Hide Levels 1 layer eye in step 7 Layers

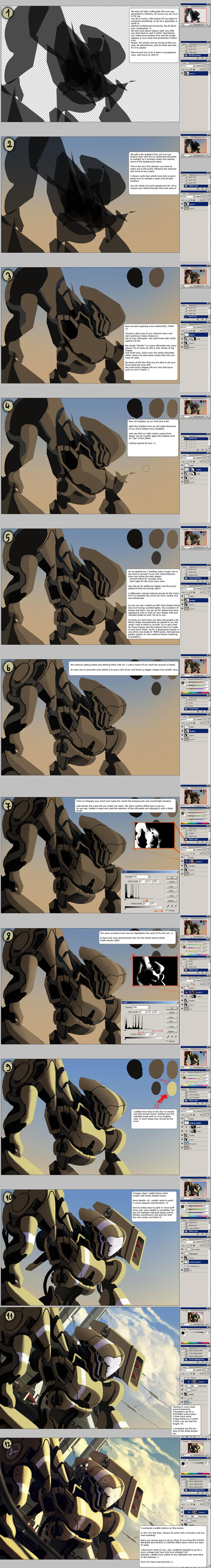pyautogui.click(x=182, y=862)
